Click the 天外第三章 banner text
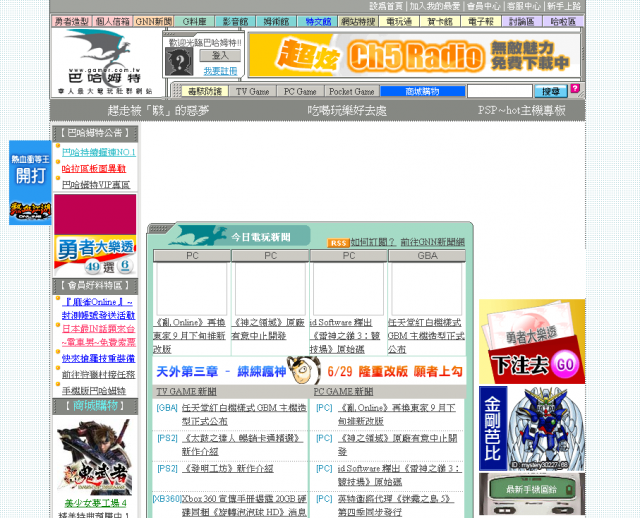Screen dimensions: 640x518 pyautogui.click(x=221, y=371)
